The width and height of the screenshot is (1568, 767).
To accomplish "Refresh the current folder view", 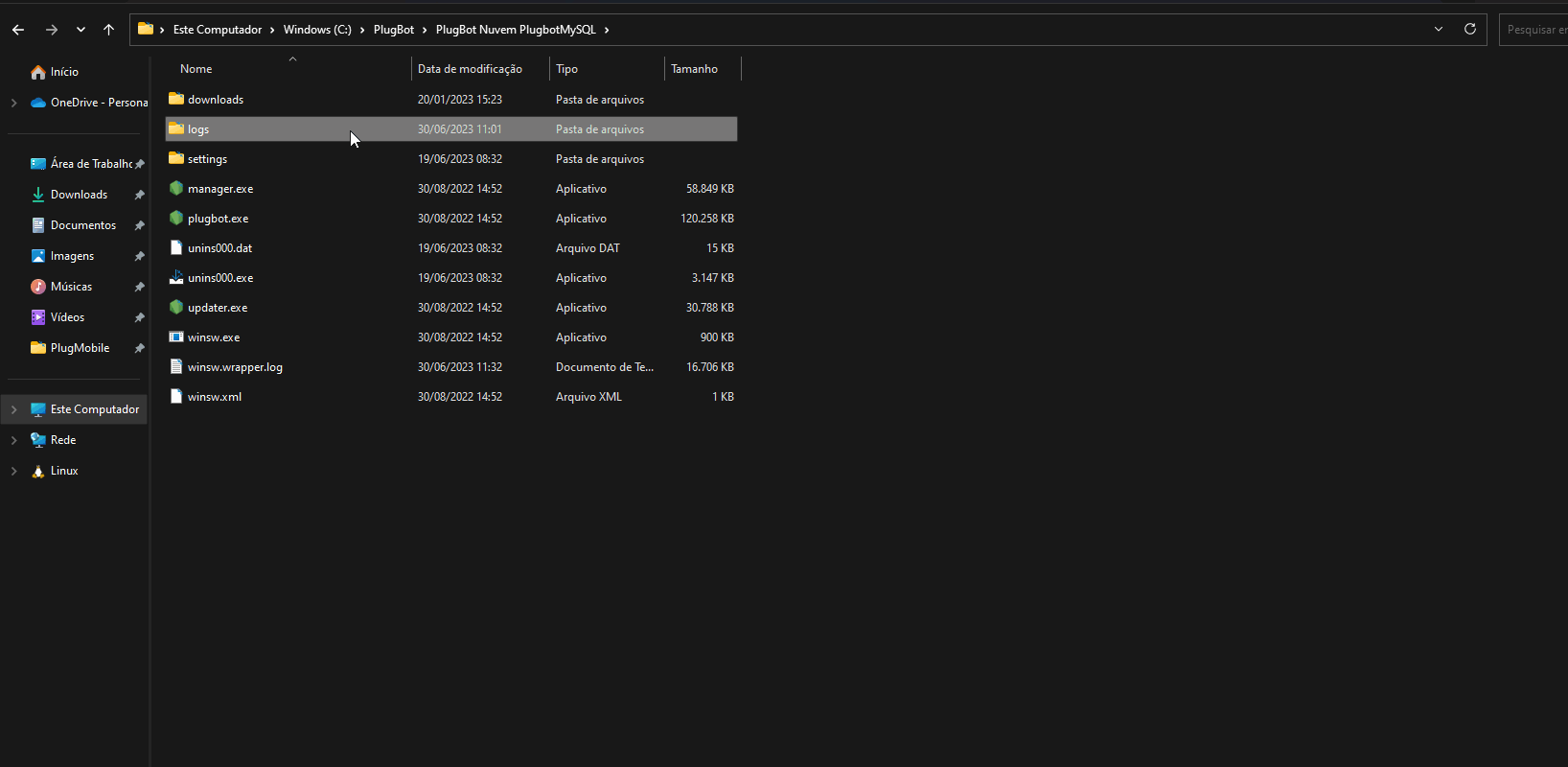I will pyautogui.click(x=1469, y=29).
